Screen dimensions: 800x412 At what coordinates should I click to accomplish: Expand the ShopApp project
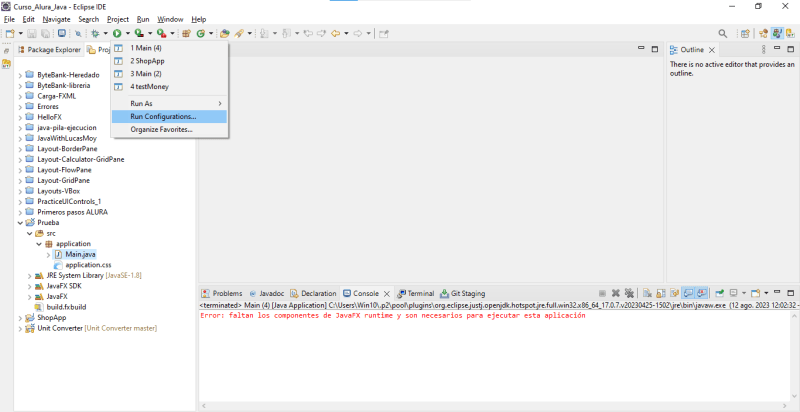(20, 318)
